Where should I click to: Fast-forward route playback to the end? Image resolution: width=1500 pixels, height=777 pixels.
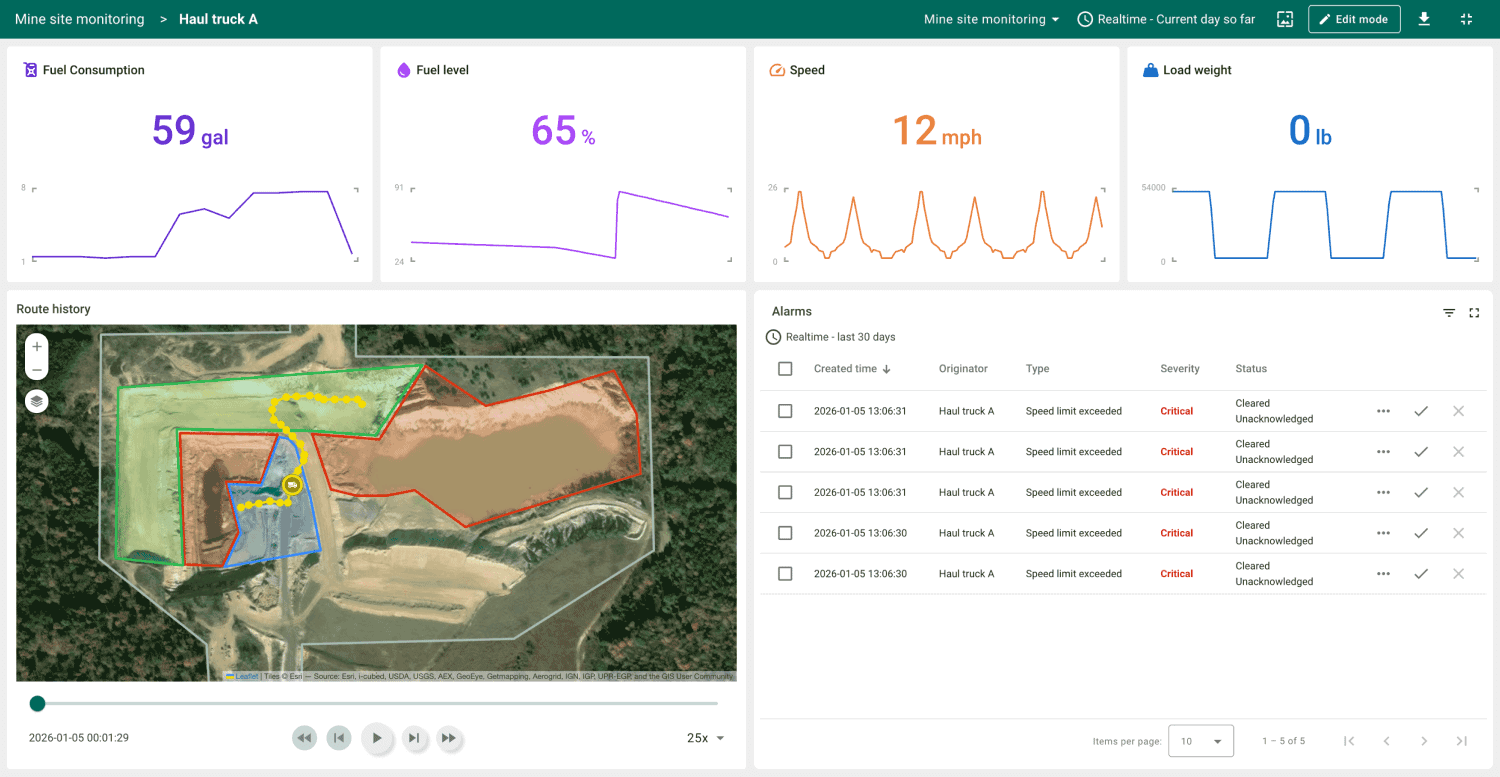click(x=449, y=738)
